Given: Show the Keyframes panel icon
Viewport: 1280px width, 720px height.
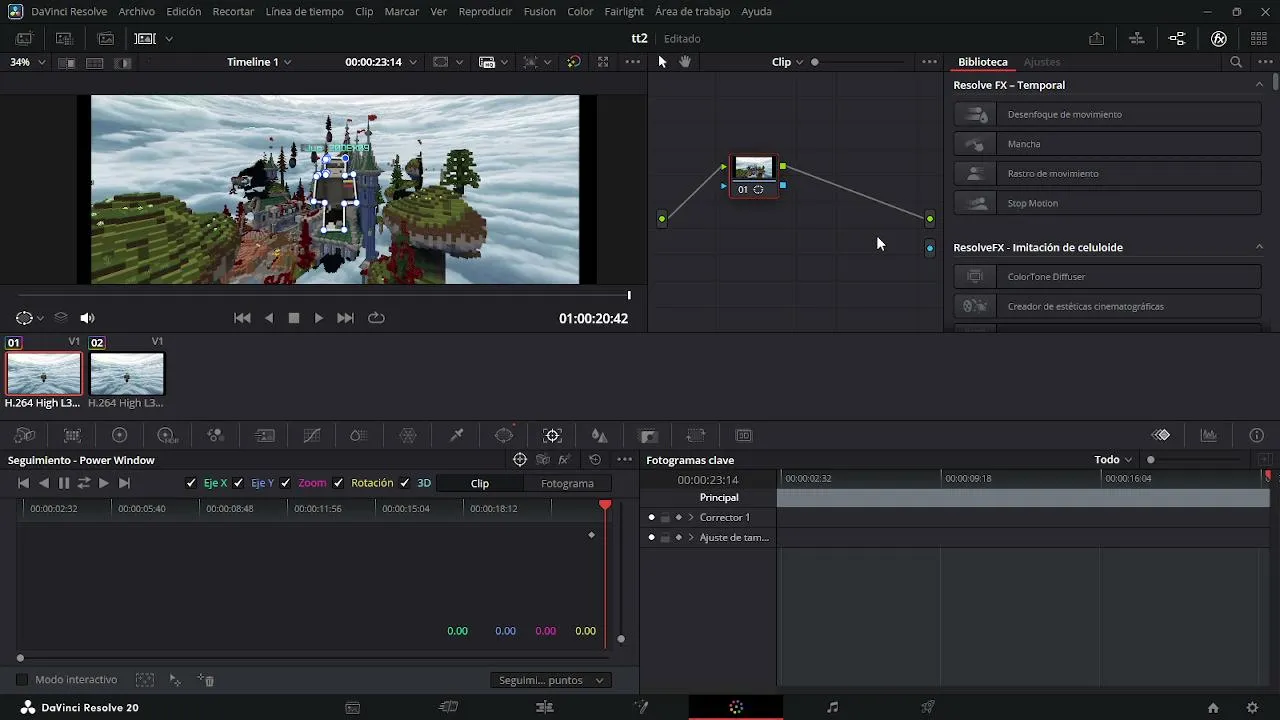Looking at the screenshot, I should (x=1161, y=435).
